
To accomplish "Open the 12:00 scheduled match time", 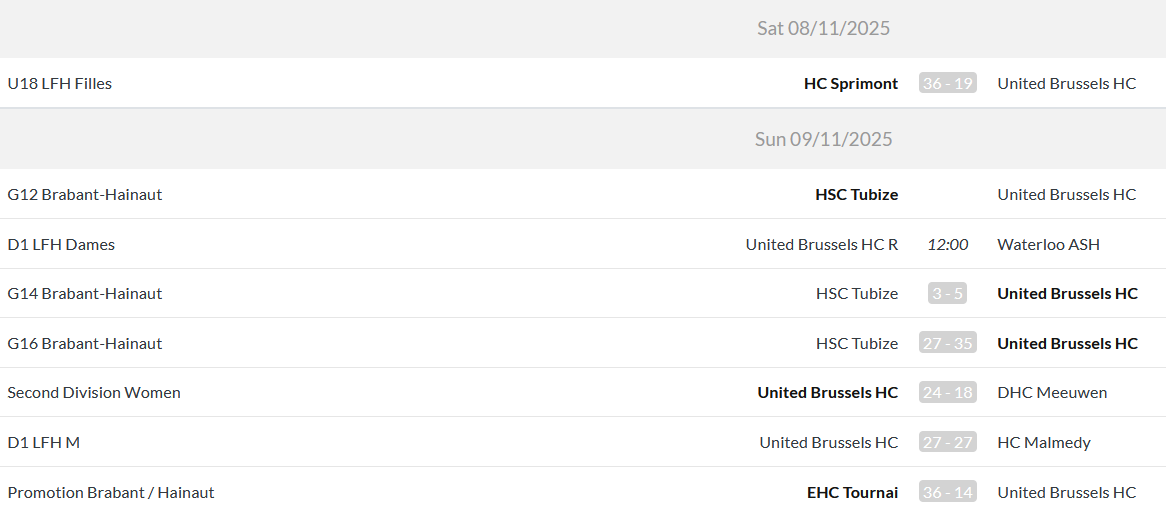I will coord(947,244).
